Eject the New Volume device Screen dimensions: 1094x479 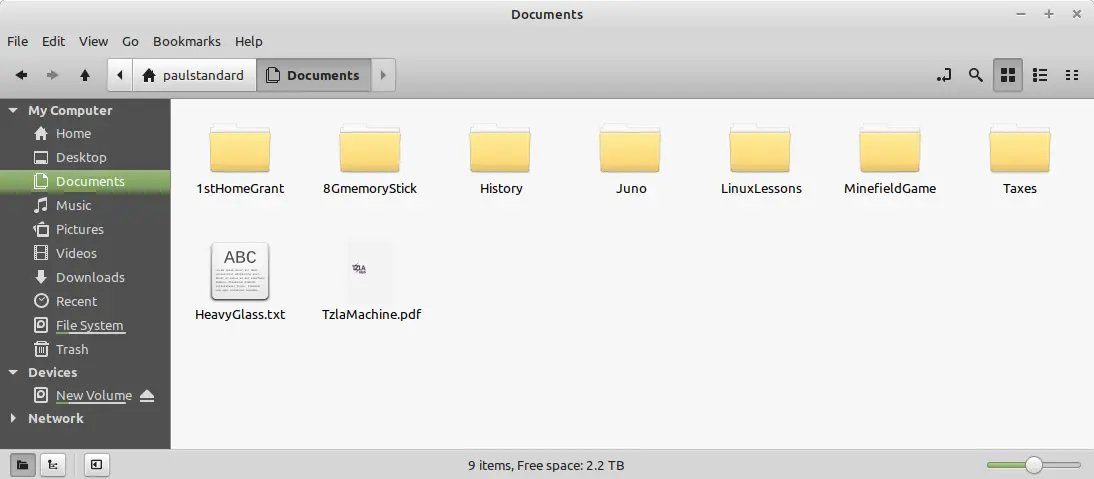pyautogui.click(x=147, y=396)
